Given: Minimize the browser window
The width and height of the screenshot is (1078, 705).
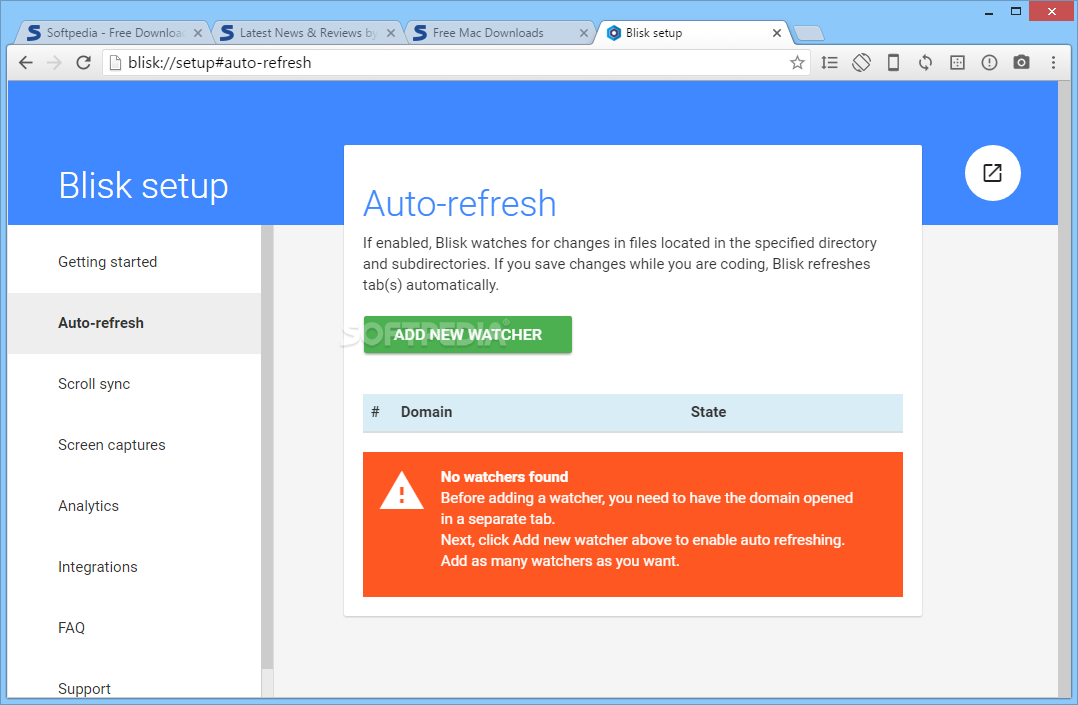Looking at the screenshot, I should [989, 12].
